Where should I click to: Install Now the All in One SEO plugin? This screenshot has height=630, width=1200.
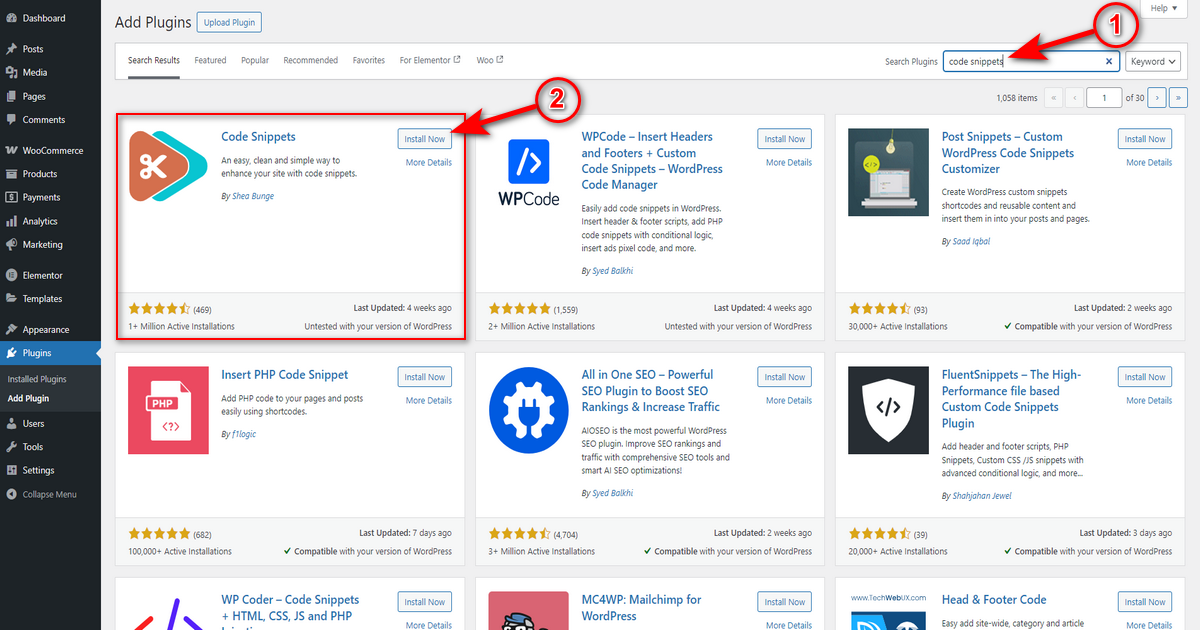pos(785,377)
